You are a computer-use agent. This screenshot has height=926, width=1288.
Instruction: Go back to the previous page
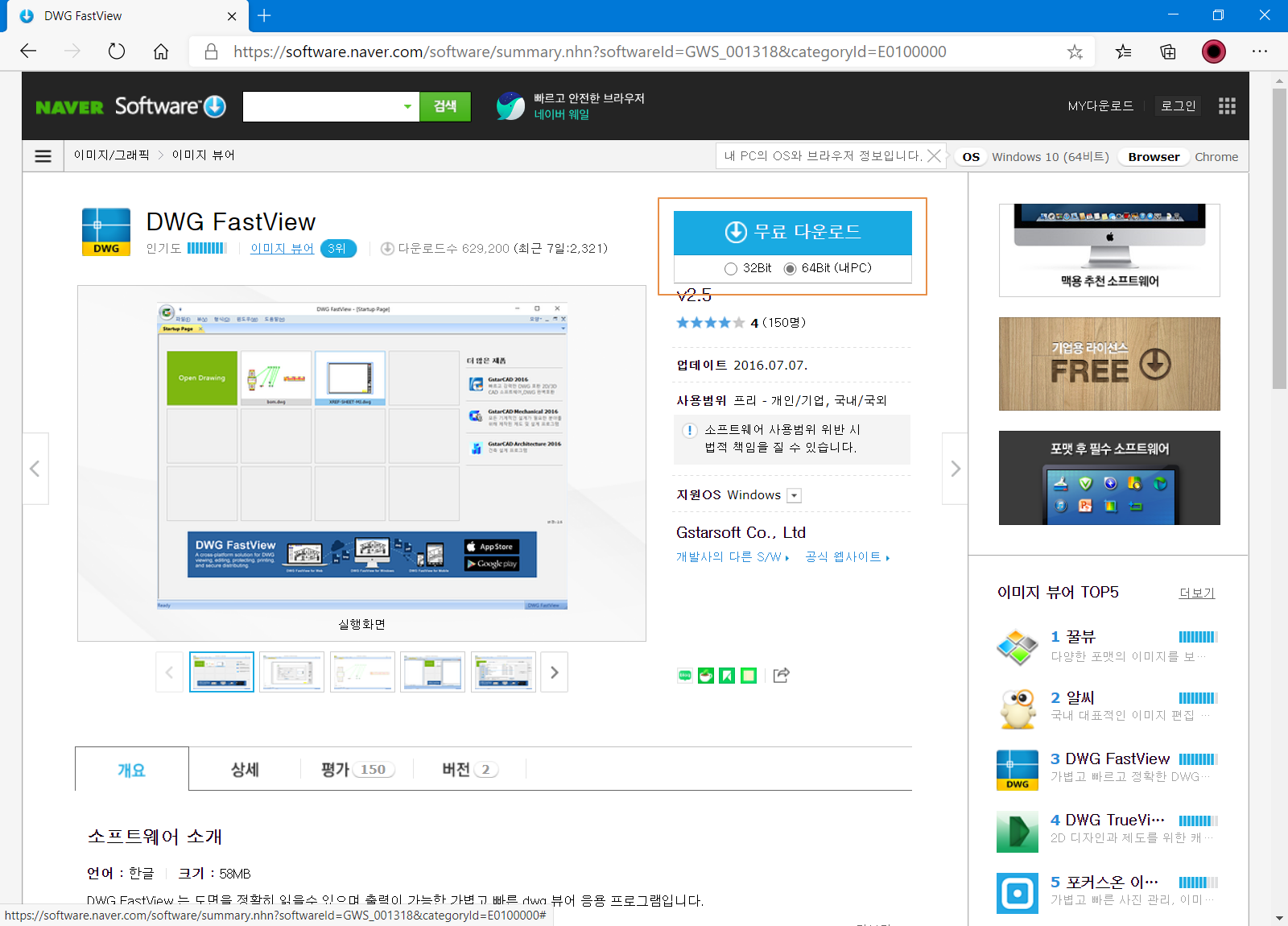28,52
